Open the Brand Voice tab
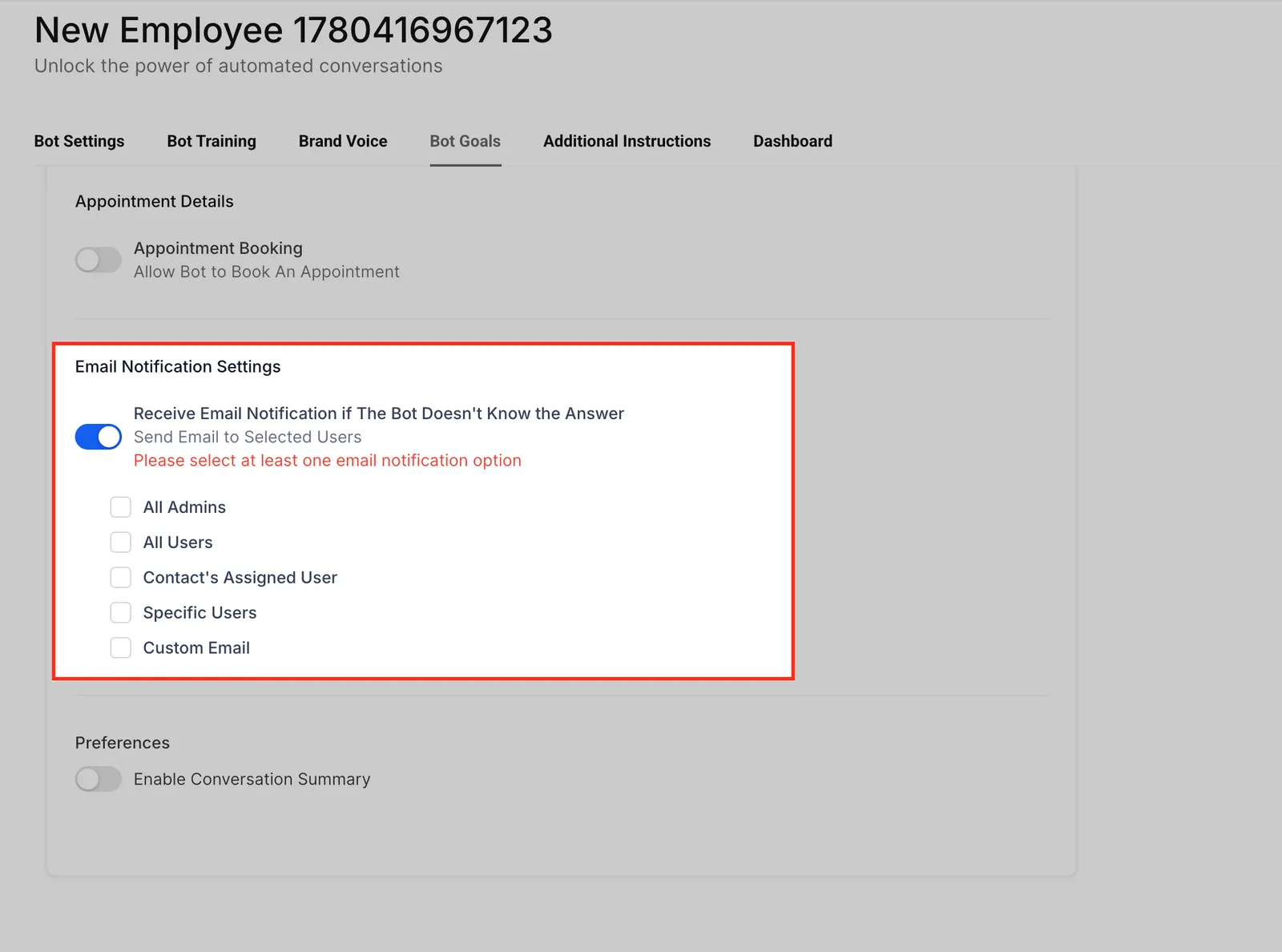 pyautogui.click(x=343, y=141)
